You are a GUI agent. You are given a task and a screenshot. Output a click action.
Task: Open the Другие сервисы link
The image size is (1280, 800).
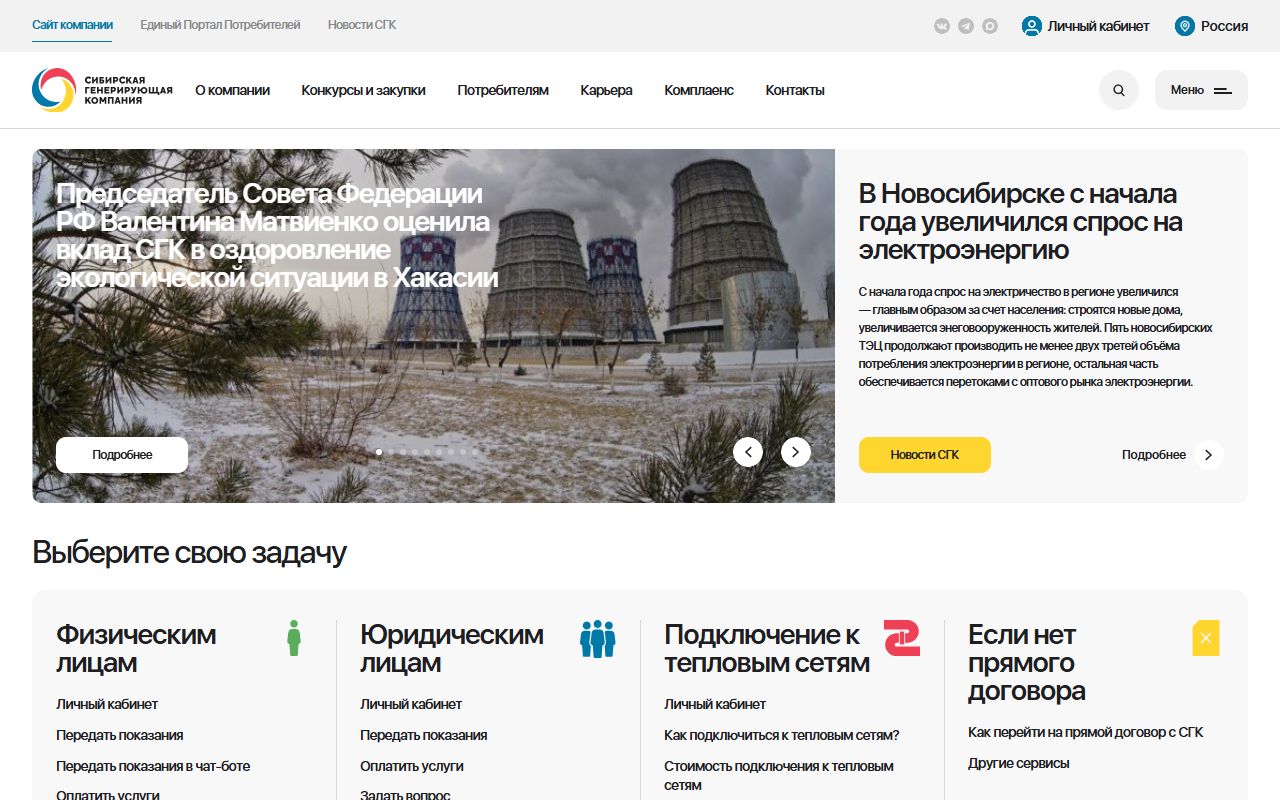coord(1019,763)
